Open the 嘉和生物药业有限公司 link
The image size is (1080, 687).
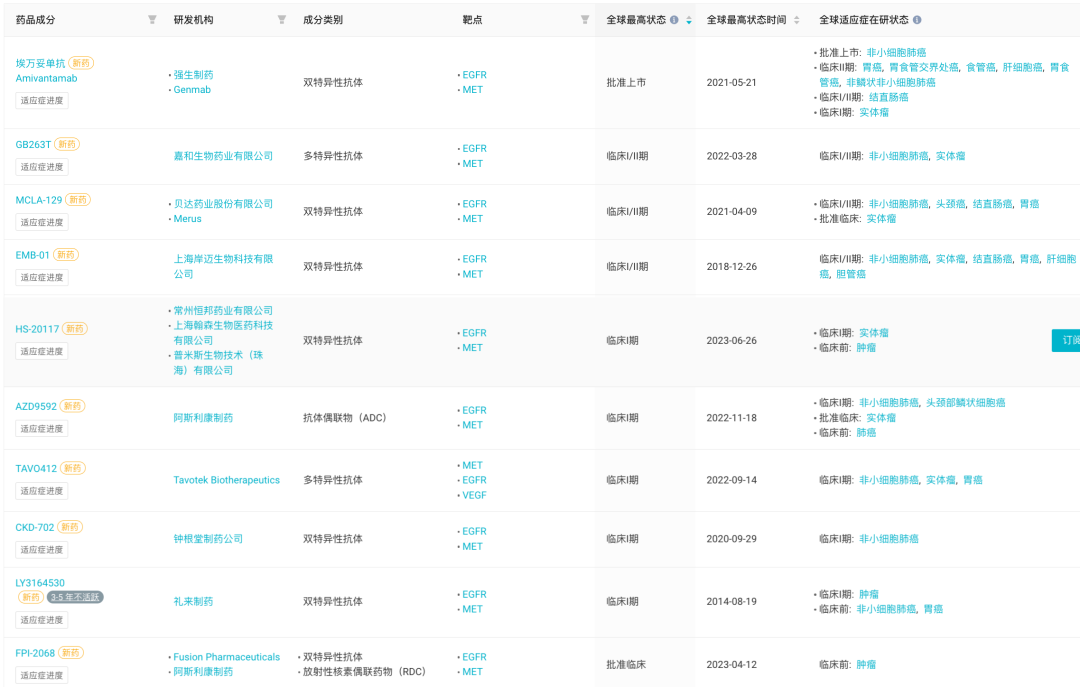[x=223, y=156]
